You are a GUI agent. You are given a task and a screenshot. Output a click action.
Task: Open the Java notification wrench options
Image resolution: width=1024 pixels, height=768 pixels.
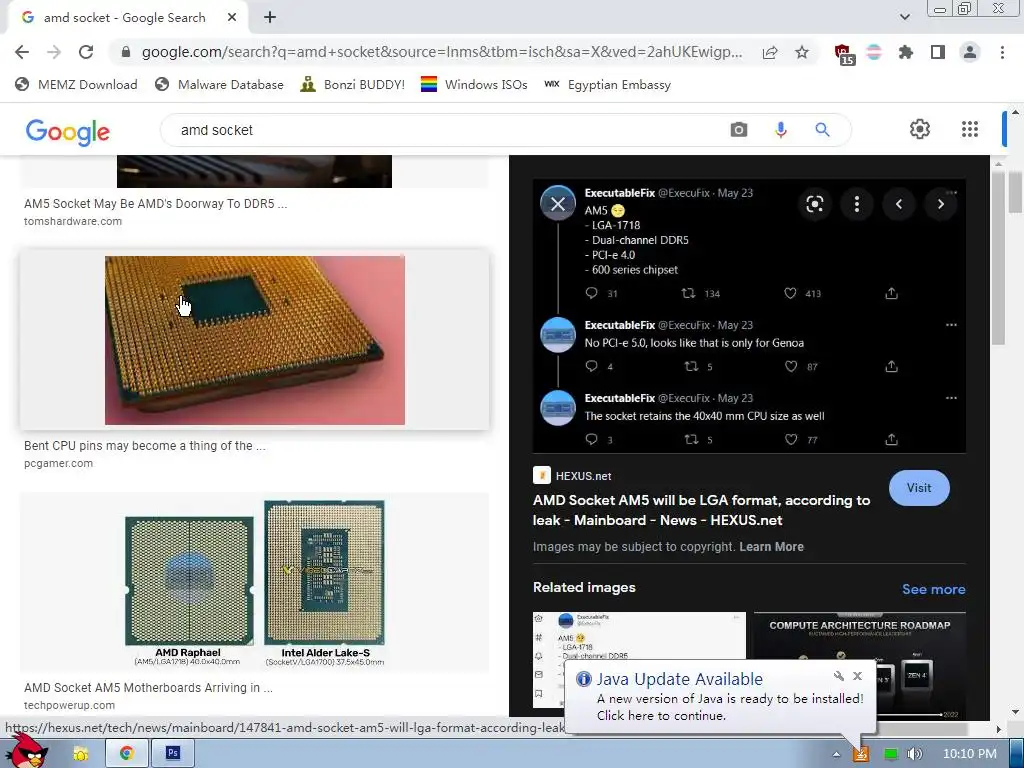click(x=839, y=676)
